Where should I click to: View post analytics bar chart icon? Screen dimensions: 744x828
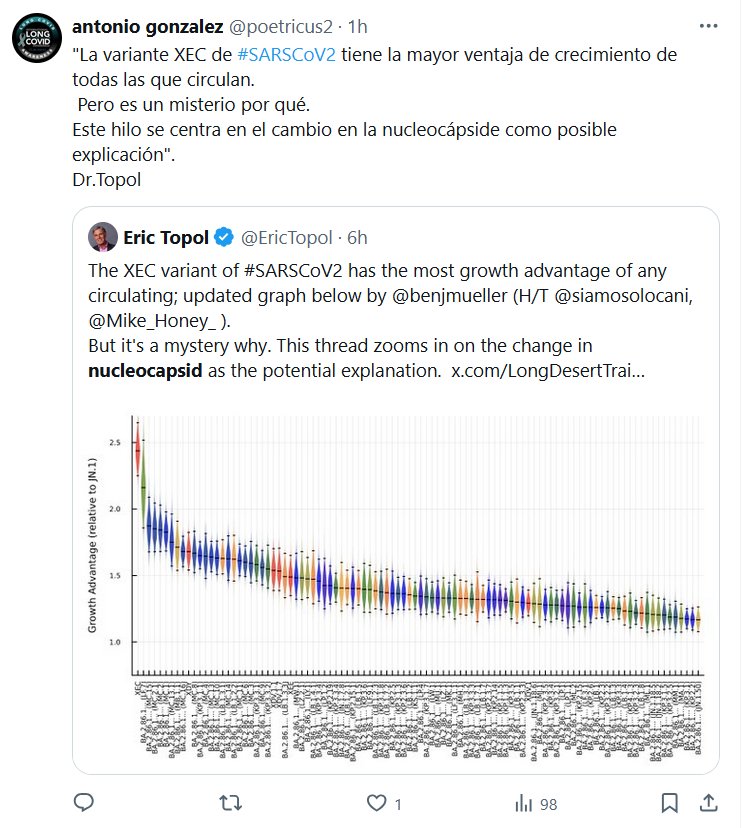click(523, 803)
